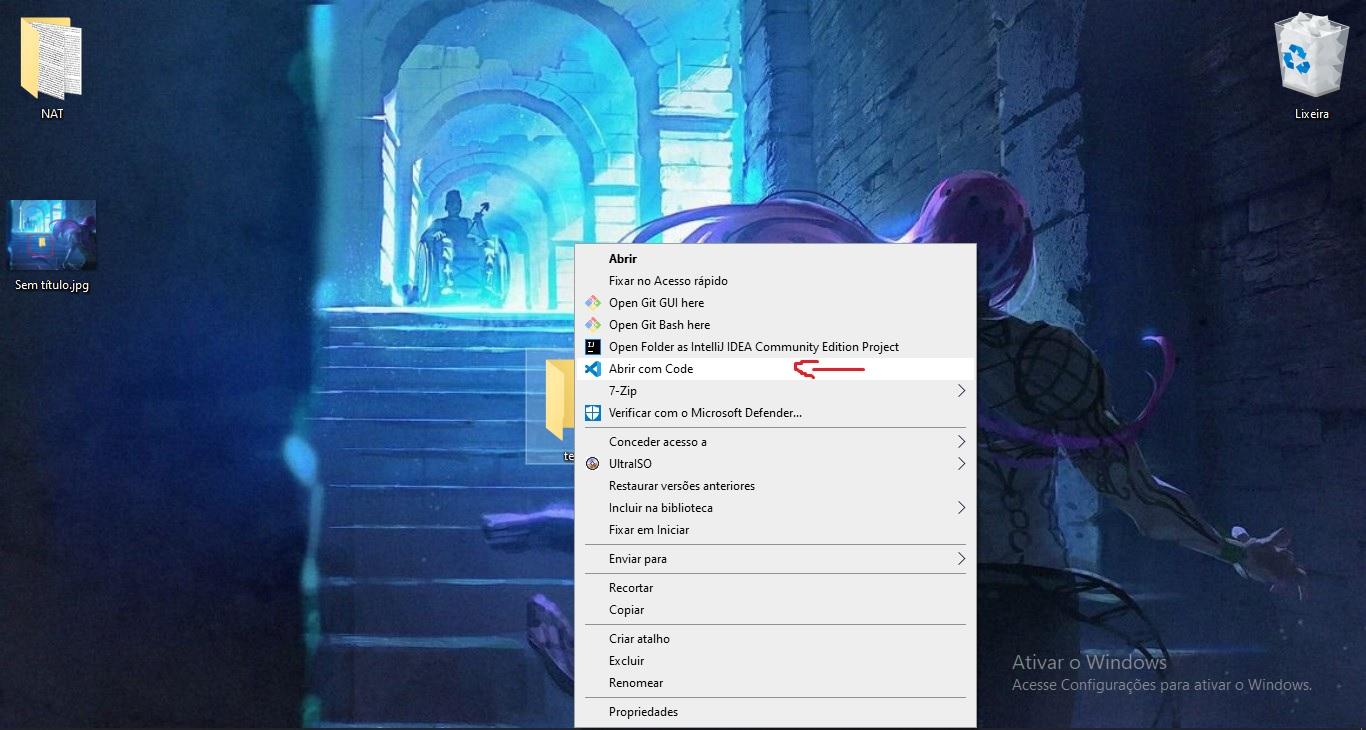The image size is (1366, 730).
Task: Click the 7-Zip archive icon in the menu
Action: tap(594, 390)
